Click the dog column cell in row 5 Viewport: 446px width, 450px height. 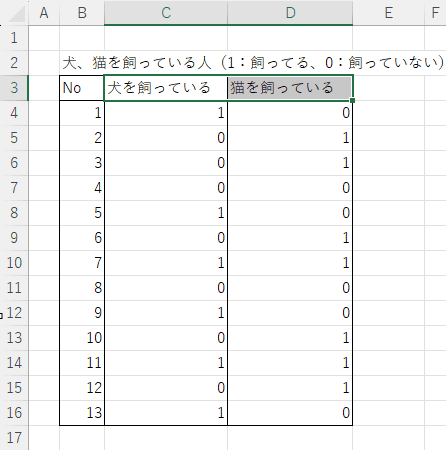pyautogui.click(x=166, y=138)
